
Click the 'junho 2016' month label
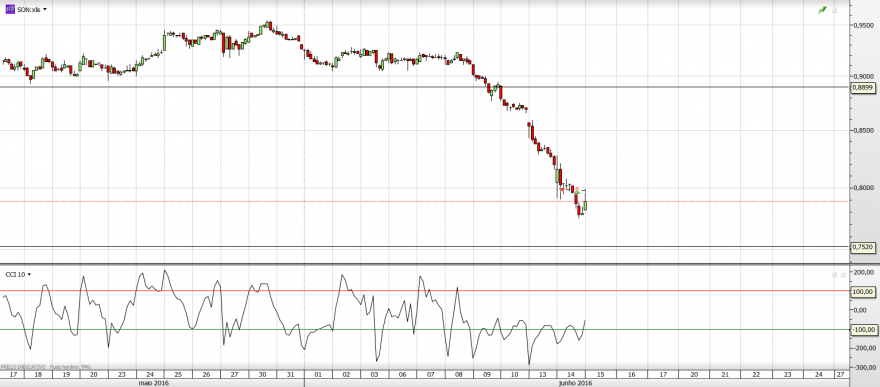(576, 383)
